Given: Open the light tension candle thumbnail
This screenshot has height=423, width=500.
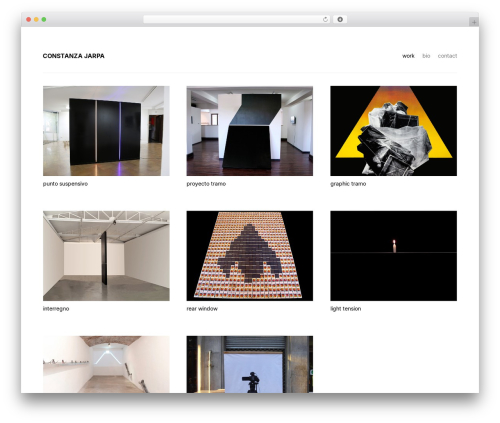Looking at the screenshot, I should (x=394, y=256).
